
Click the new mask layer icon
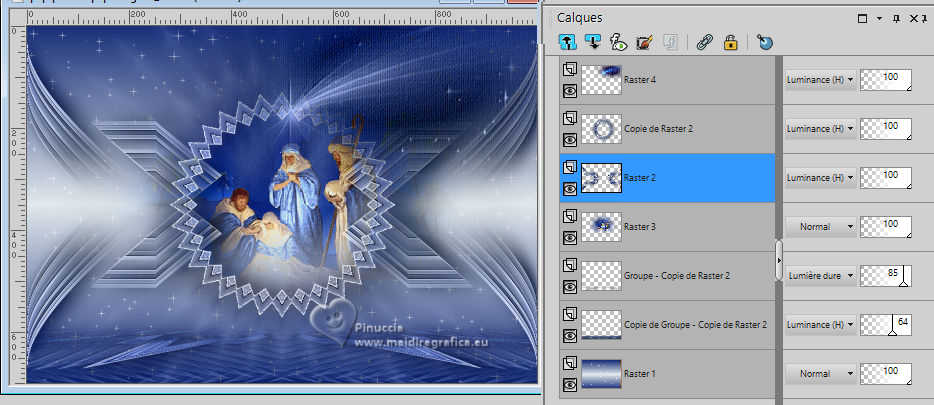click(765, 42)
